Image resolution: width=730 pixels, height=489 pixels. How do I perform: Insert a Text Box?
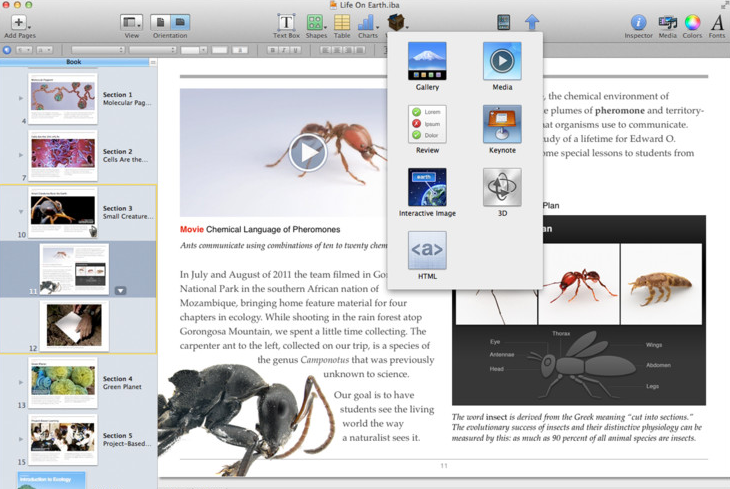[286, 23]
